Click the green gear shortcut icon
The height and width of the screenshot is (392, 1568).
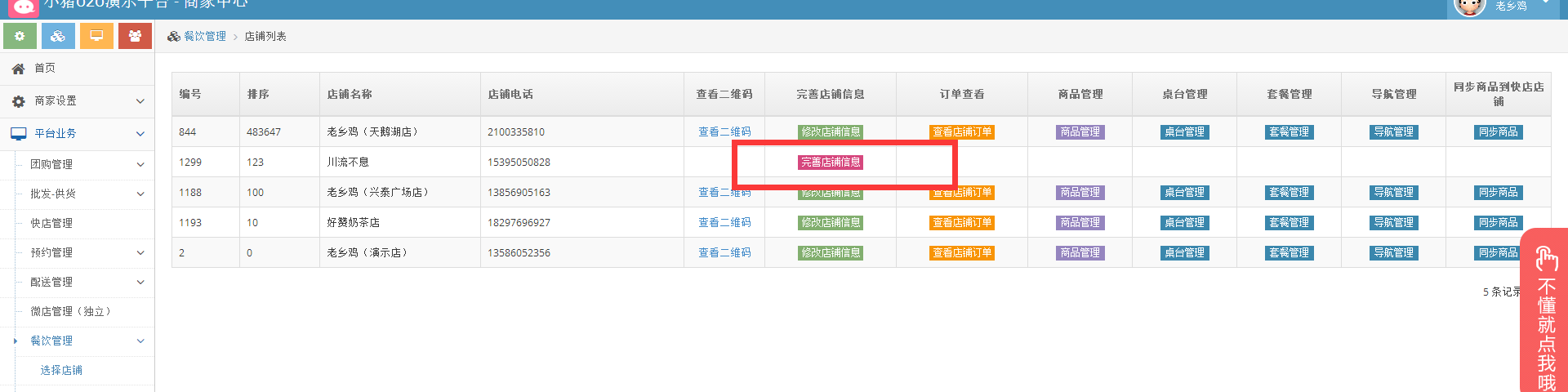20,36
